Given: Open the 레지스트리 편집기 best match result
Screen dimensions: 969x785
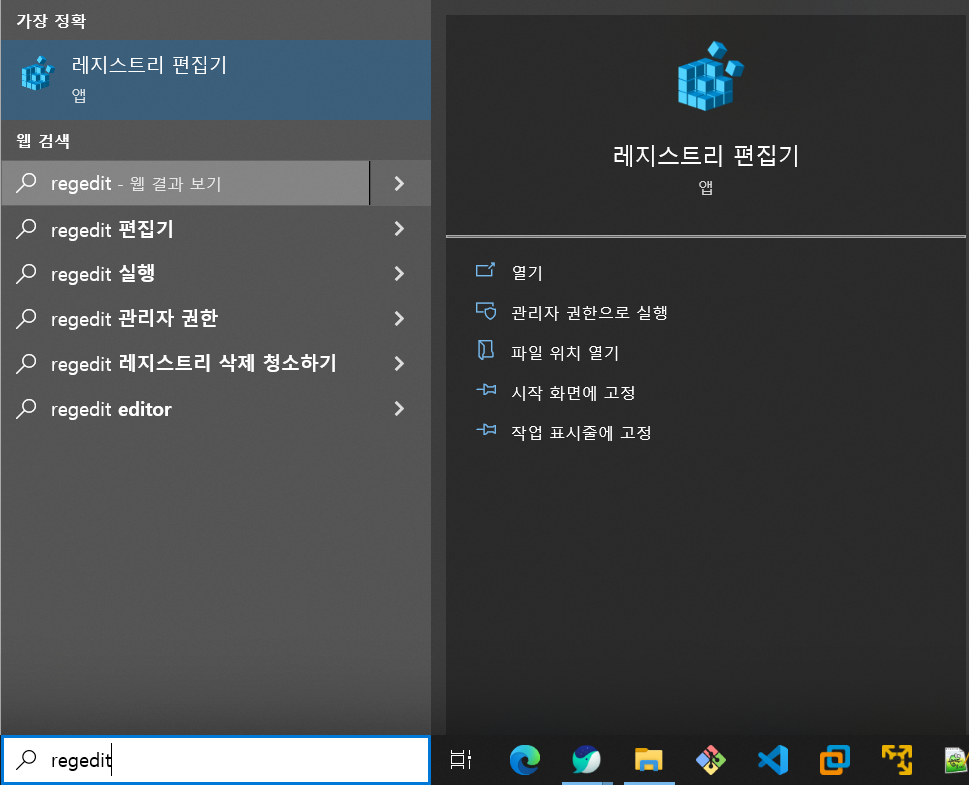Looking at the screenshot, I should coord(216,80).
